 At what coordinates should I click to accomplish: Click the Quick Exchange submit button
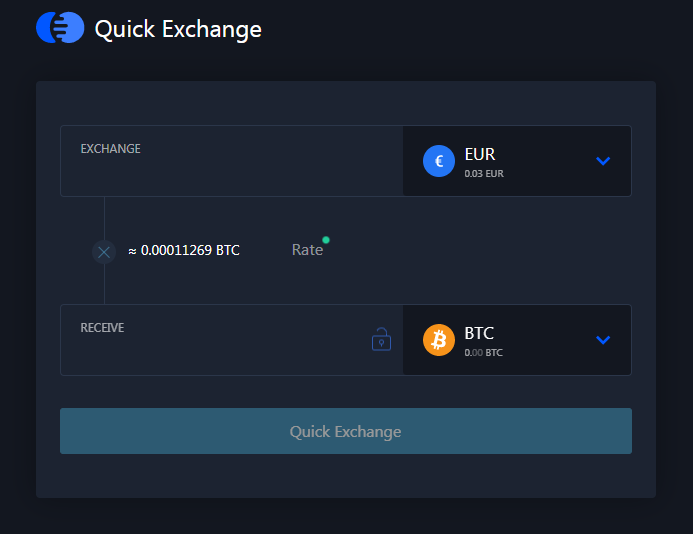click(x=346, y=431)
